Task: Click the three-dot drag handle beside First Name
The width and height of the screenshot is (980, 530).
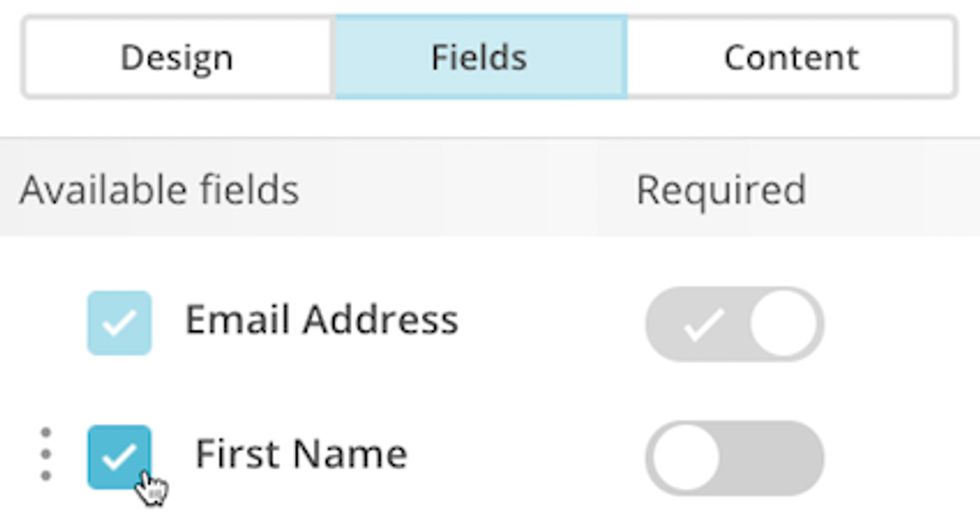Action: (46, 455)
